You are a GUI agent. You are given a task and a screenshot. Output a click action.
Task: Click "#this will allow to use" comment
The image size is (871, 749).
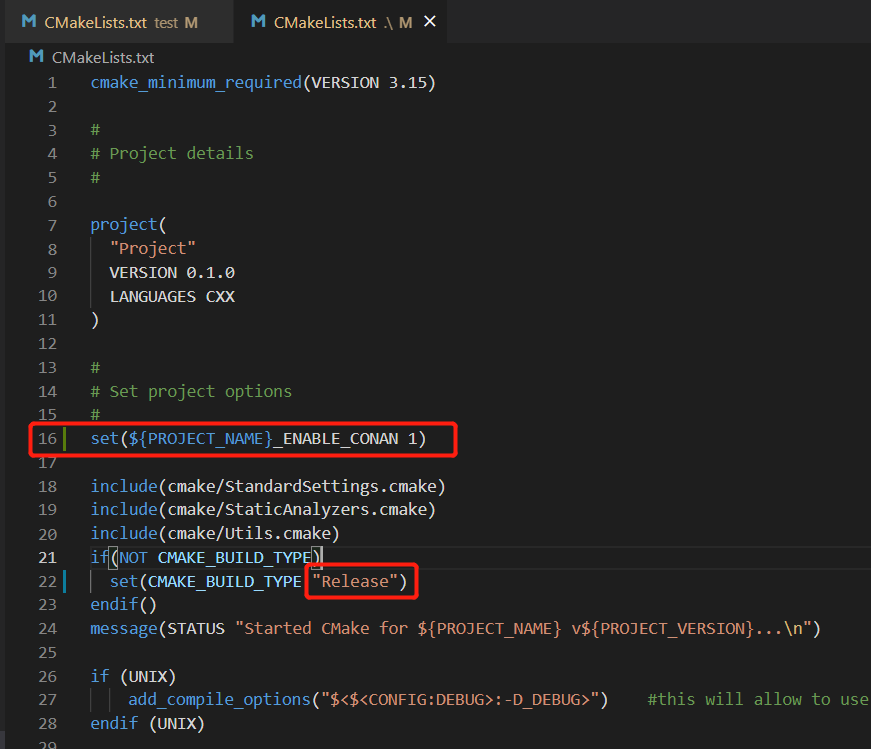coord(758,700)
